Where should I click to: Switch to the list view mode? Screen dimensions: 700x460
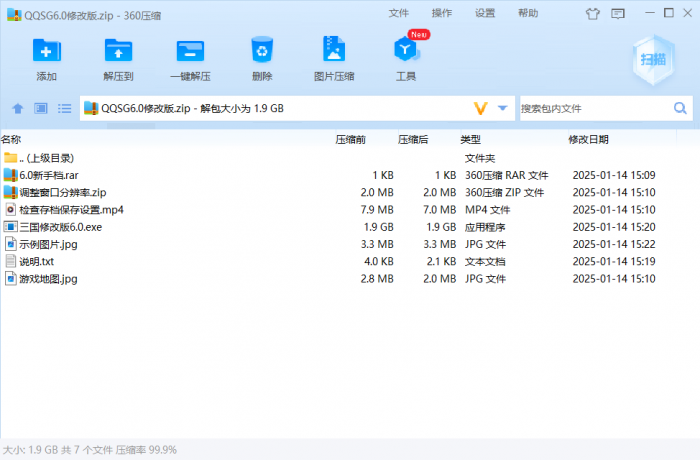tap(64, 108)
